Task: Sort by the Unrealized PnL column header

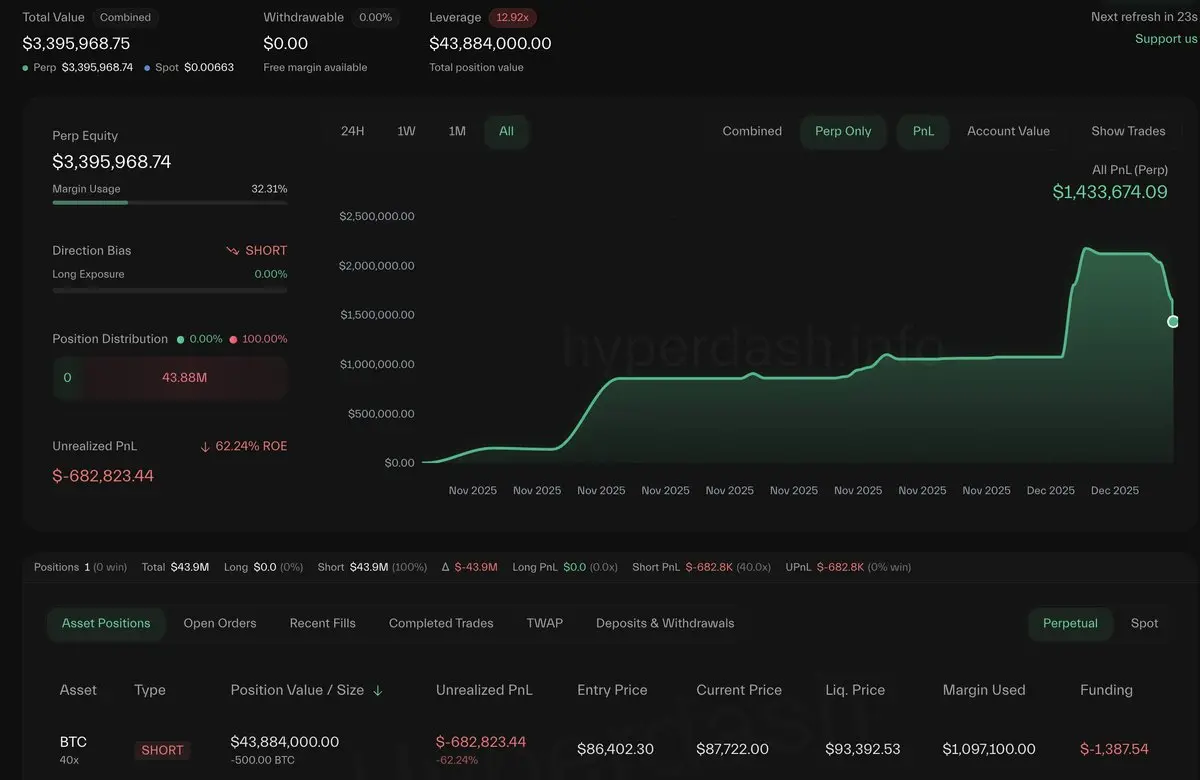Action: tap(484, 690)
